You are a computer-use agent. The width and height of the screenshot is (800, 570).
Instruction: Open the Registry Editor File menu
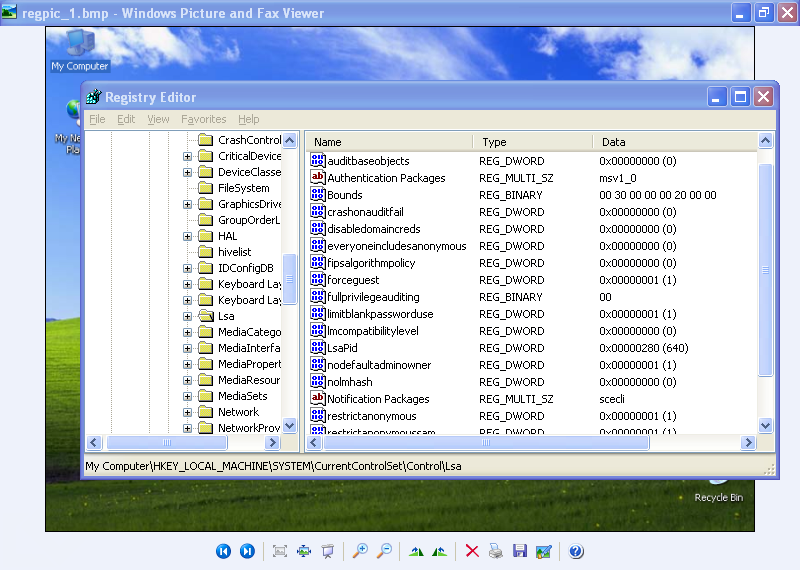pos(97,119)
